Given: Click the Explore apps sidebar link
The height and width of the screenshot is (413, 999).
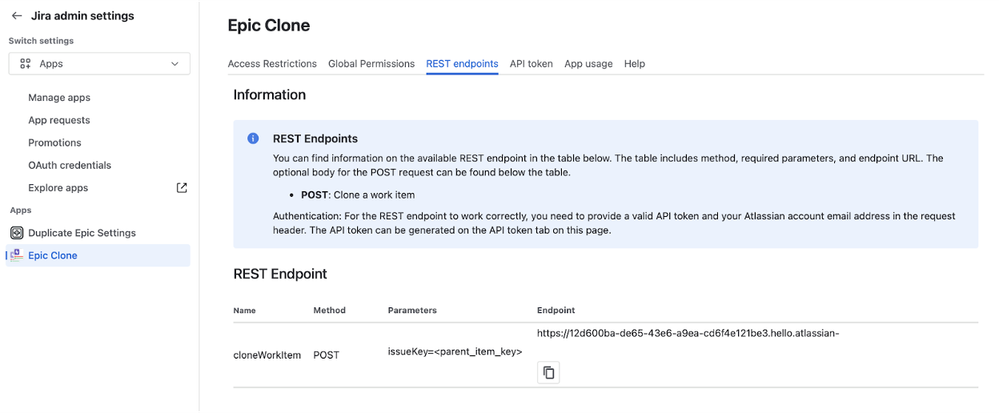Looking at the screenshot, I should 58,188.
